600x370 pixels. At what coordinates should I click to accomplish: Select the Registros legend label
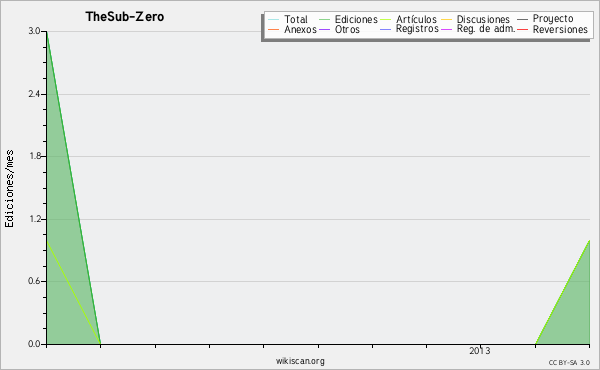(x=417, y=29)
